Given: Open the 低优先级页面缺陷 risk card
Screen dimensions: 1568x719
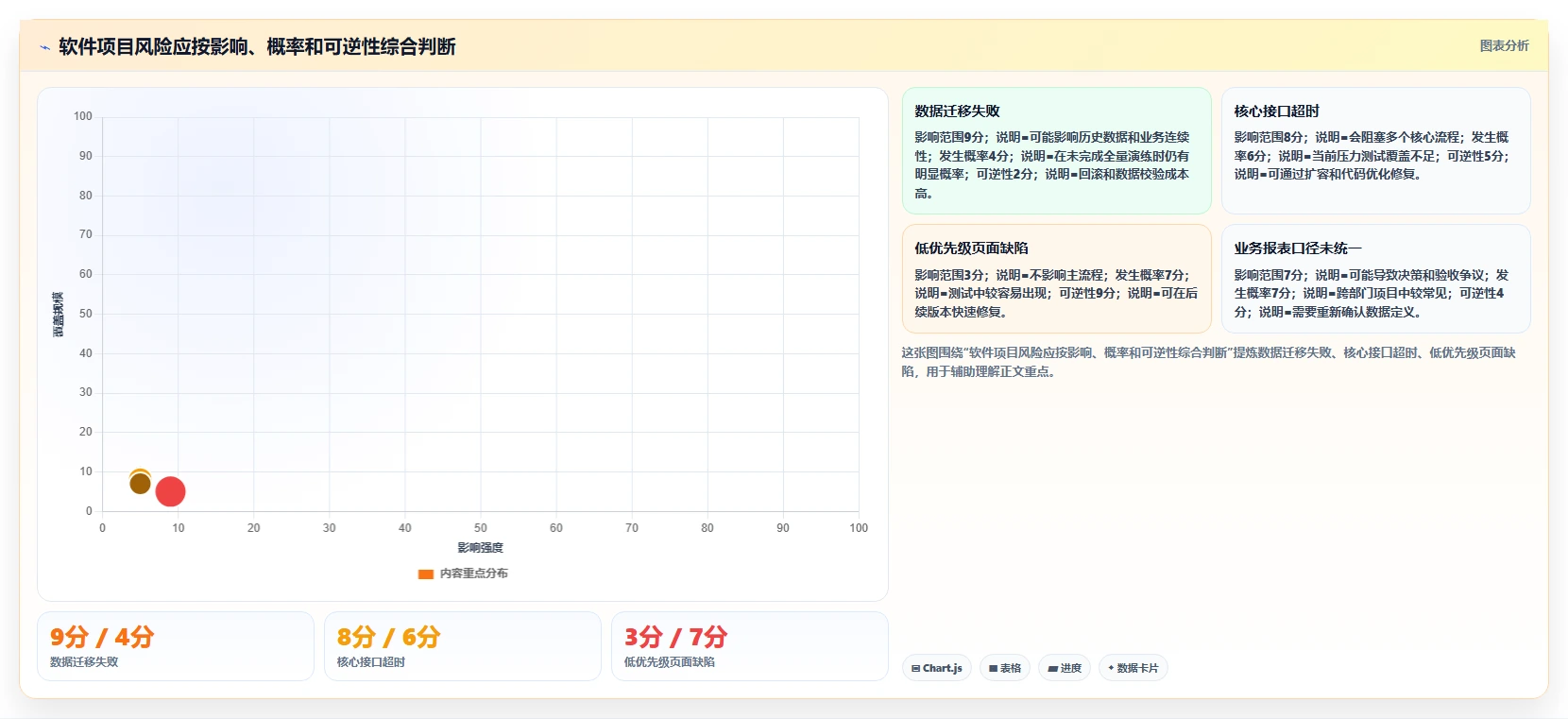Looking at the screenshot, I should [1056, 279].
